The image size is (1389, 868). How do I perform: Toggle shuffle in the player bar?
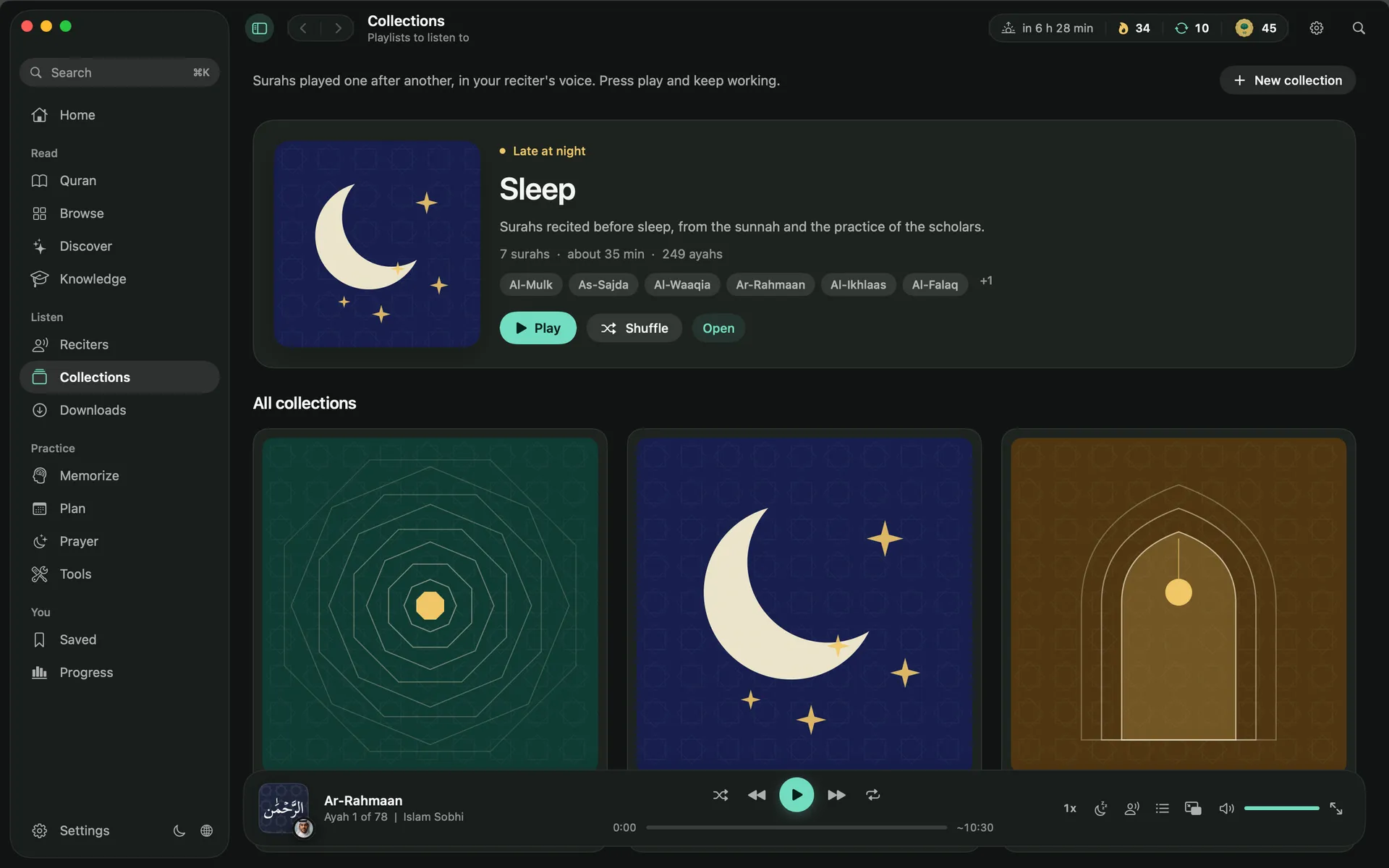[721, 795]
